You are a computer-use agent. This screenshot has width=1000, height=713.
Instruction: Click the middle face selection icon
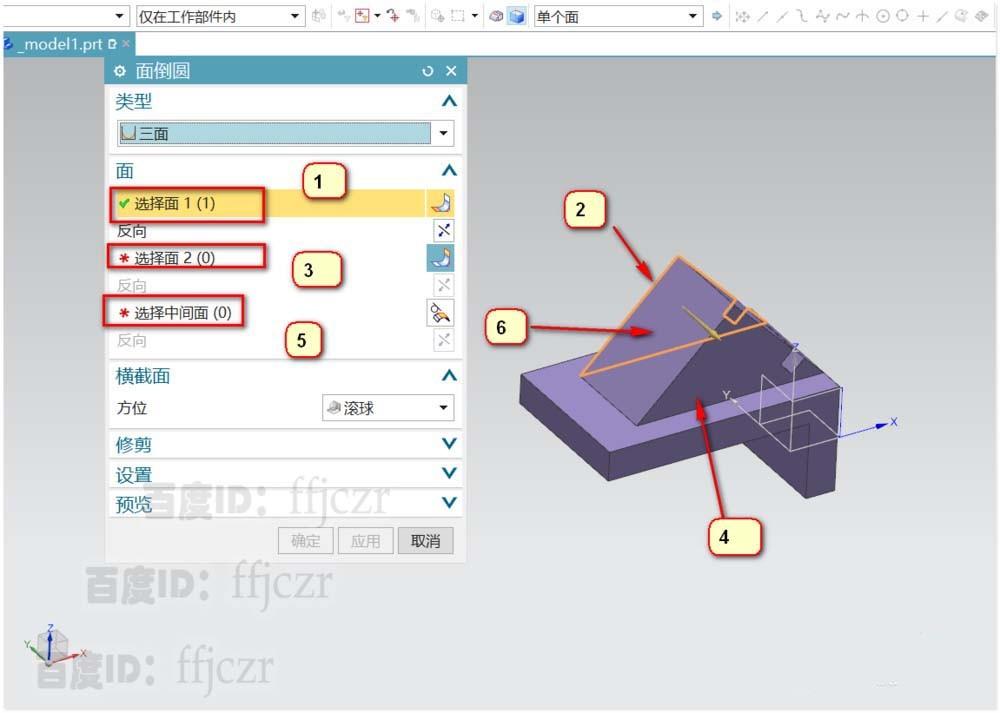tap(441, 312)
